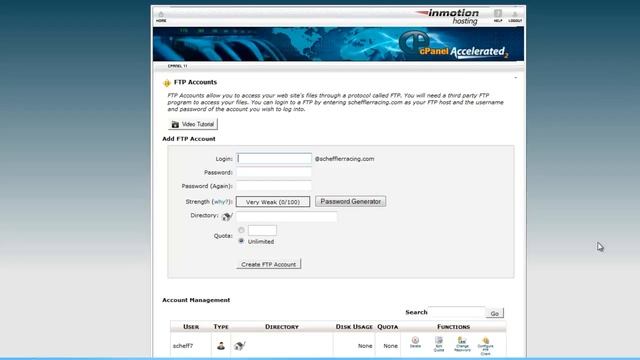Viewport: 640px width, 360px height.
Task: Browse directory icon beside Directory field
Action: [227, 216]
